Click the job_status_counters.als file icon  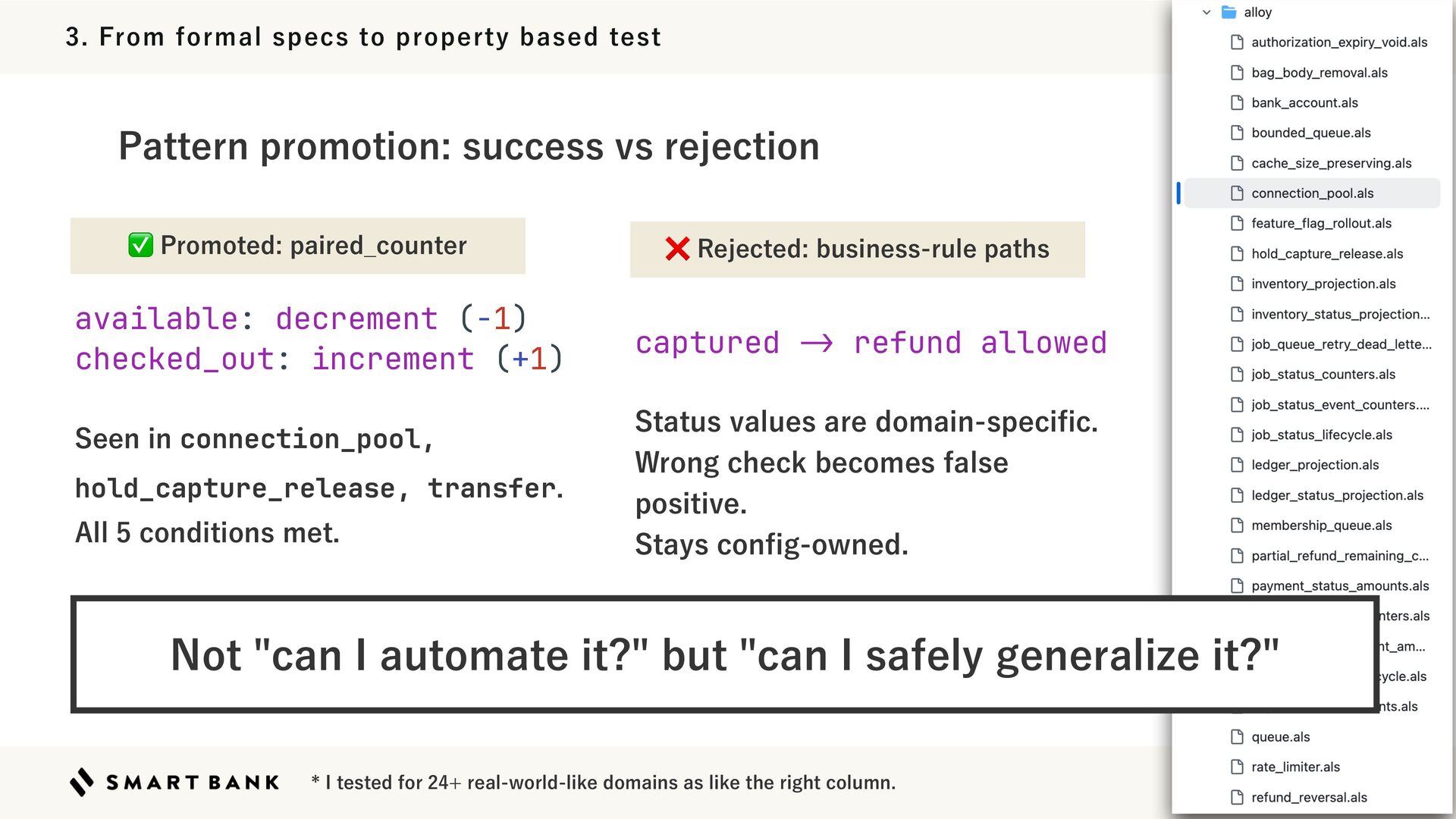click(x=1237, y=375)
